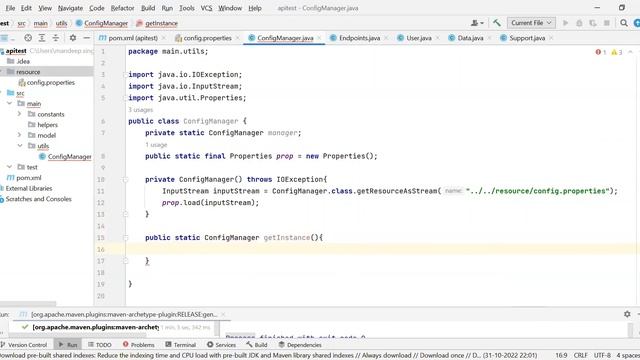Viewport: 640px width, 360px height.
Task: Click the CRLF line separator in status bar
Action: 580,356
